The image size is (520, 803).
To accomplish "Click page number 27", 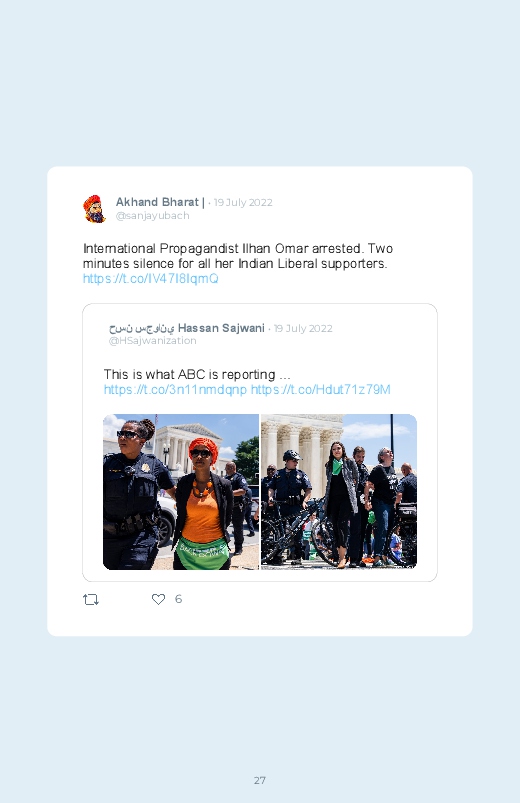I will [260, 780].
